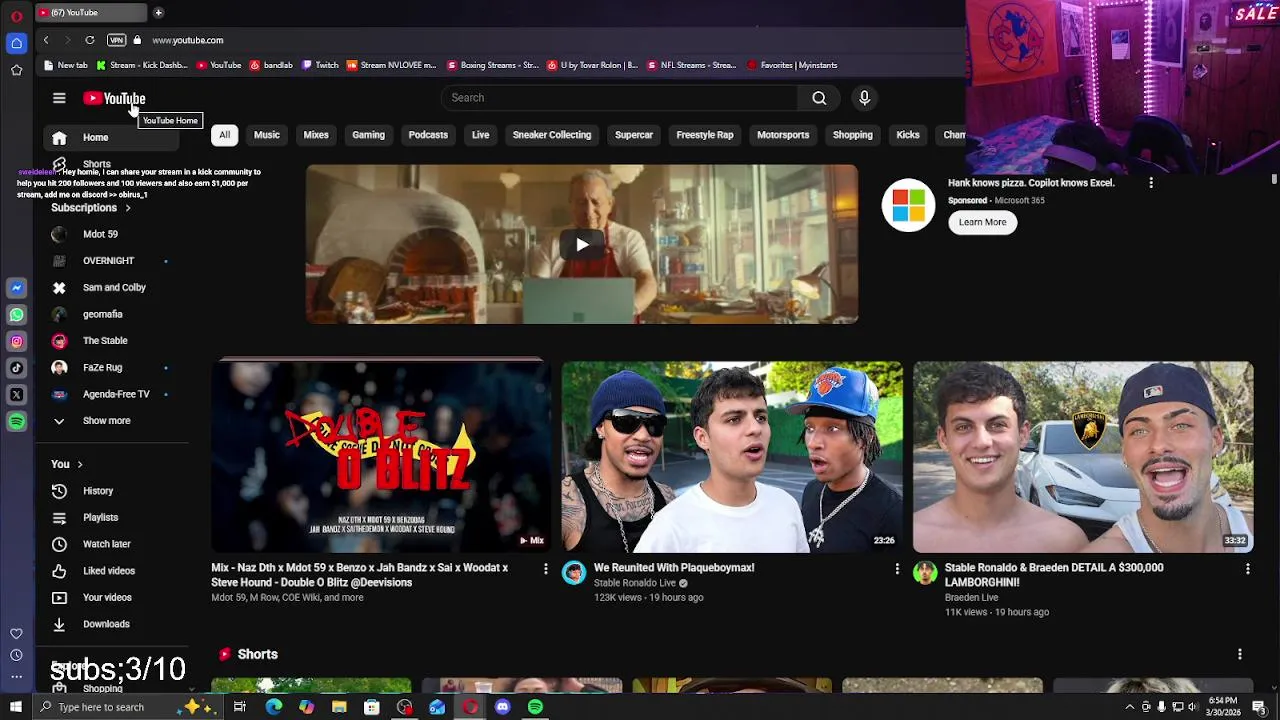Open Task View on taskbar
Screen dimensions: 1280x720
click(239, 707)
